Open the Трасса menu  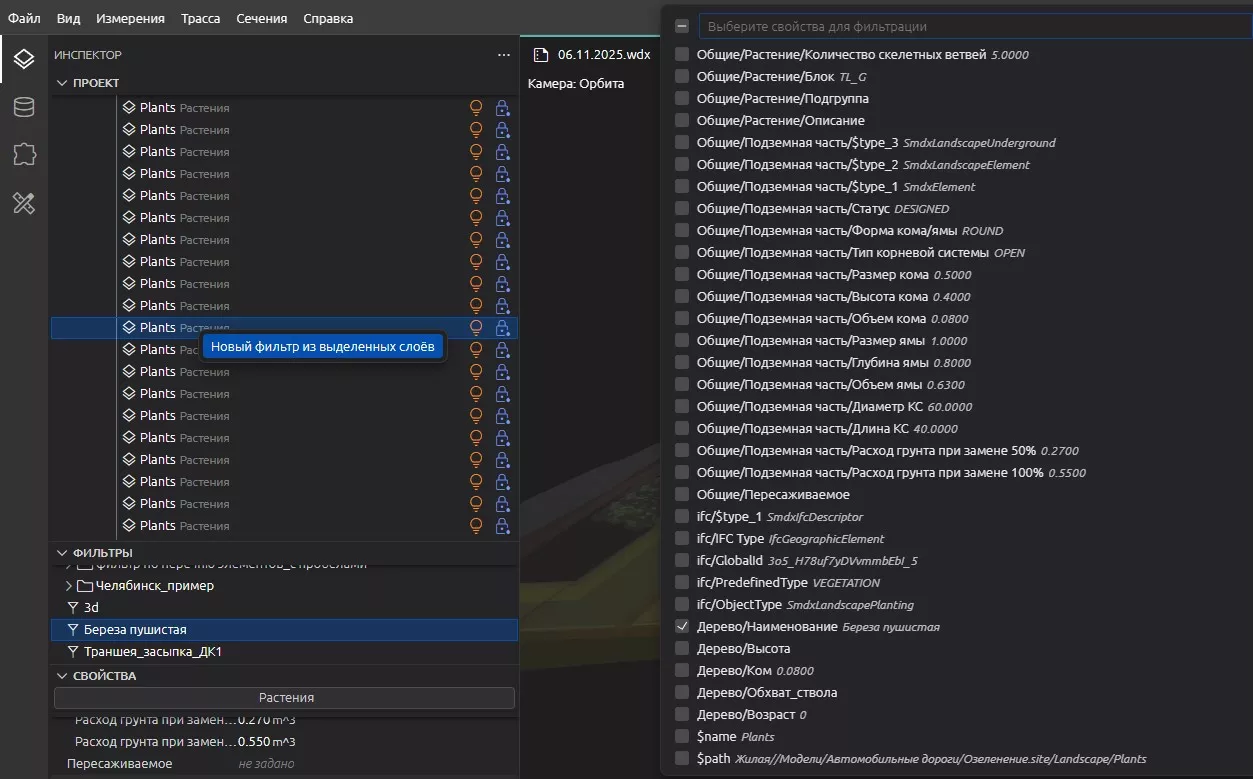coord(201,18)
